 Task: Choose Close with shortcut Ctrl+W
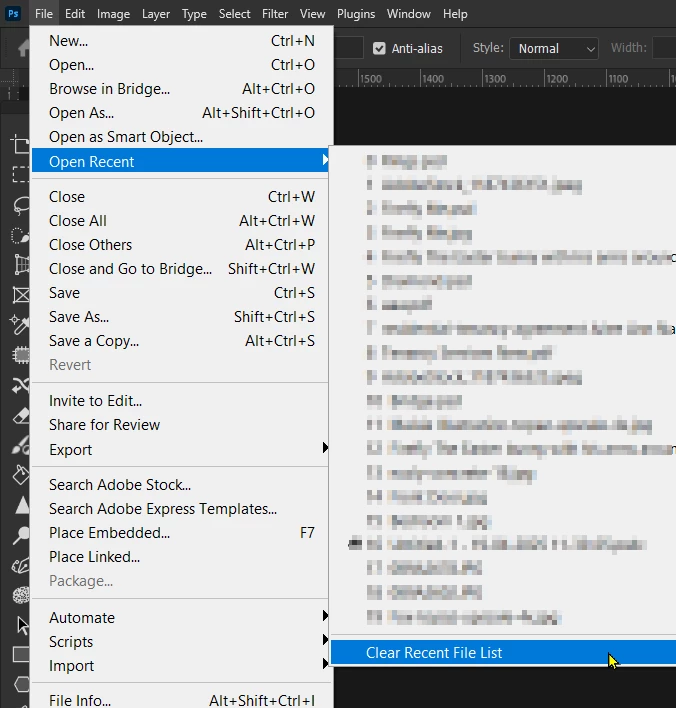(181, 196)
